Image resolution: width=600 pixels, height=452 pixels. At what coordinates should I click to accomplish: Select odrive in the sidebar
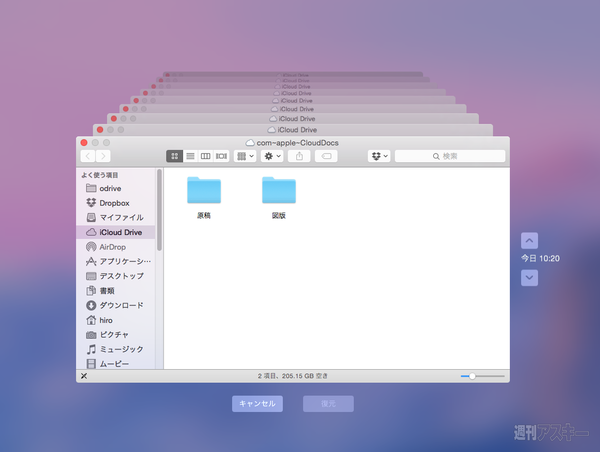[x=116, y=188]
